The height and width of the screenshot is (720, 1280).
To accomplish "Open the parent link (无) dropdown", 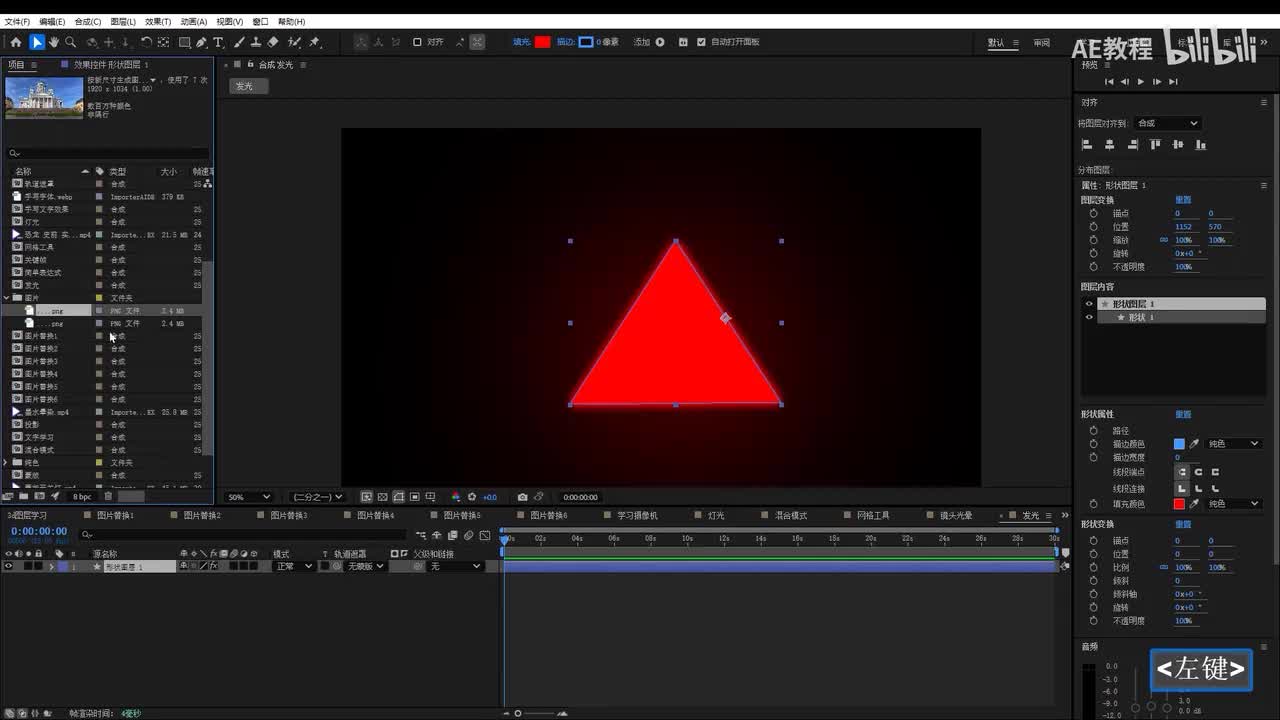I will click(x=455, y=566).
